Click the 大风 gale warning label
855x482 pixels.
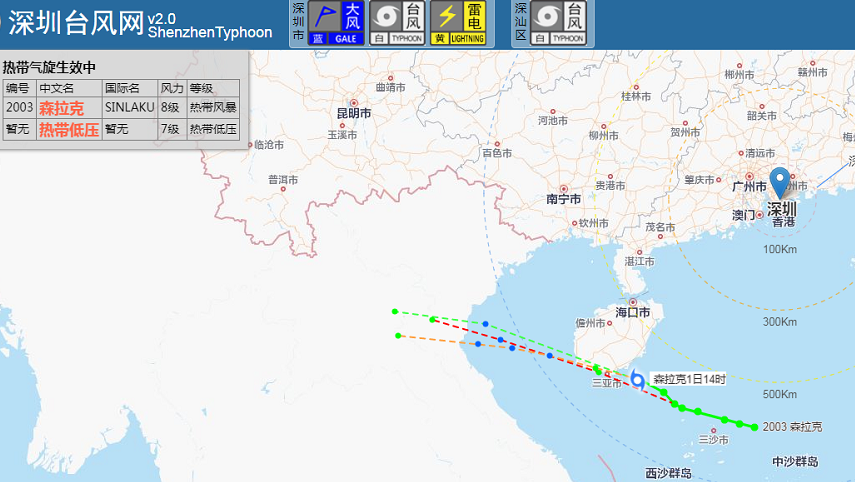pyautogui.click(x=351, y=16)
